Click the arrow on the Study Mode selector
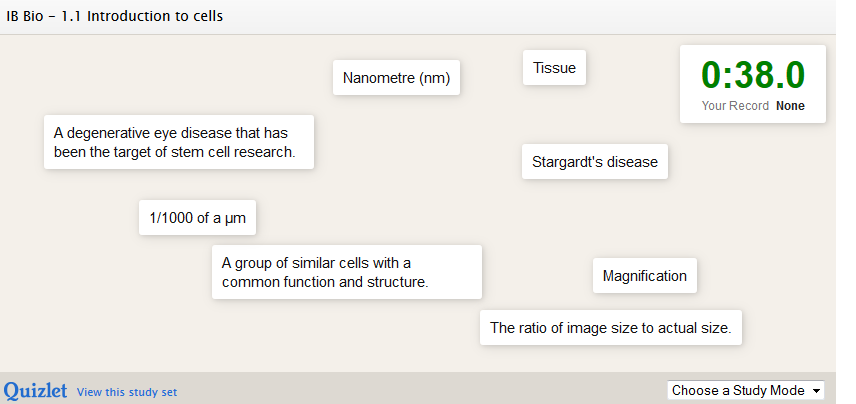 pyautogui.click(x=817, y=390)
